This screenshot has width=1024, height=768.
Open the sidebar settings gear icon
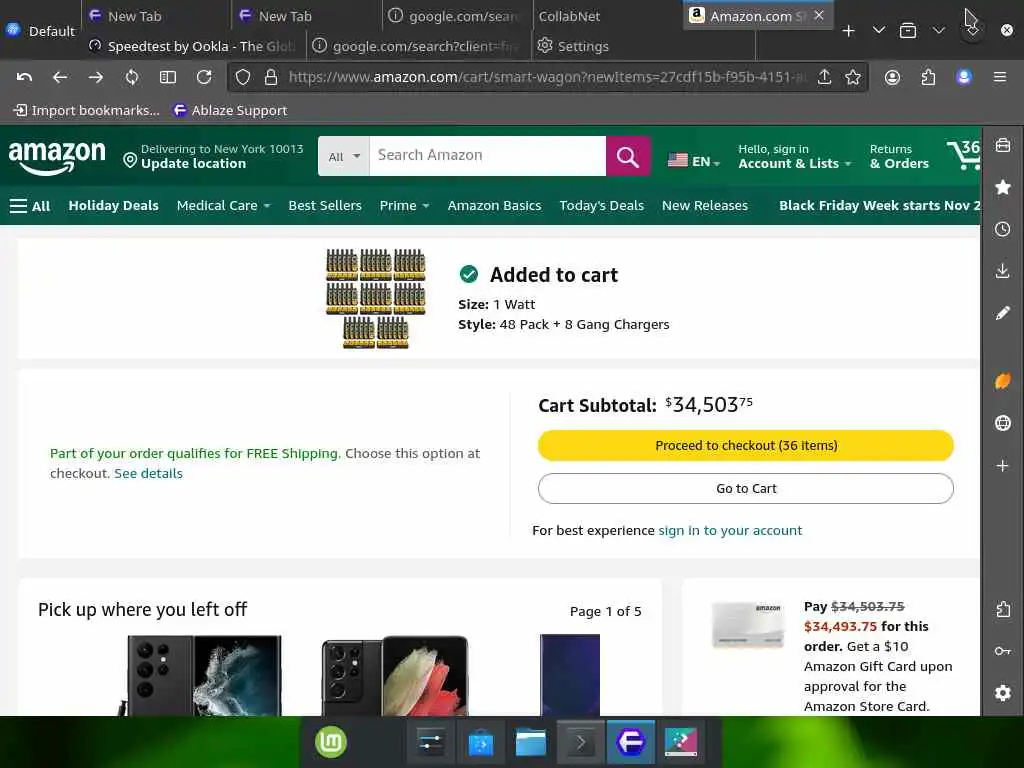click(x=1002, y=693)
